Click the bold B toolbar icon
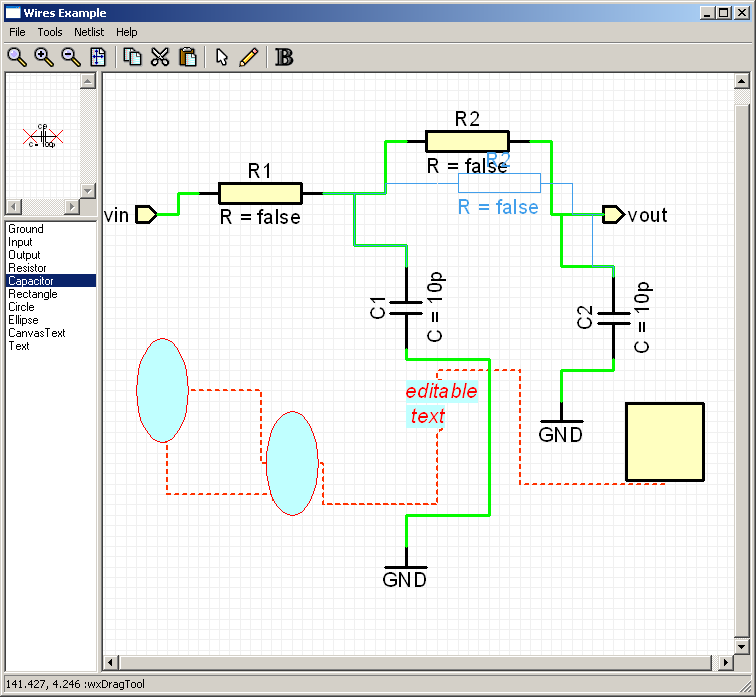This screenshot has height=697, width=756. tap(284, 56)
